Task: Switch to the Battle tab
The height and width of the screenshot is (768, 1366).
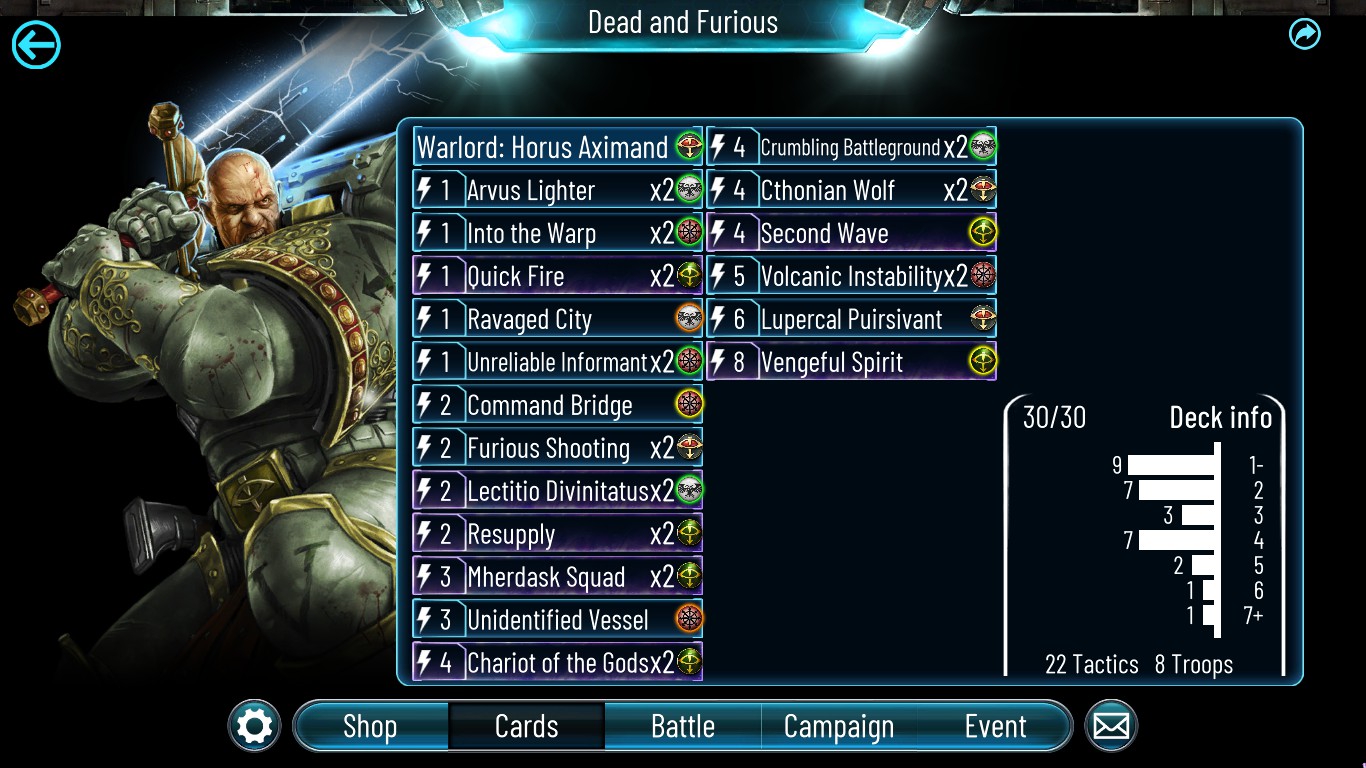Action: [683, 726]
